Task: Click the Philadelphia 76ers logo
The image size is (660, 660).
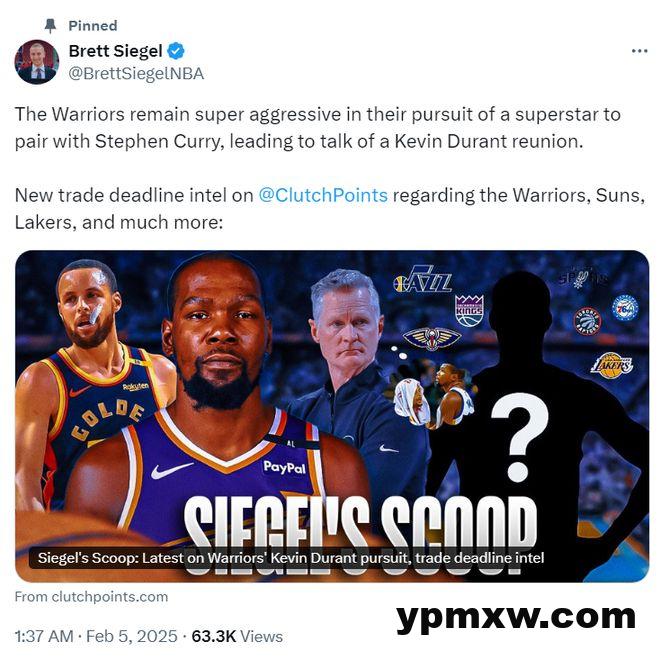Action: [625, 308]
